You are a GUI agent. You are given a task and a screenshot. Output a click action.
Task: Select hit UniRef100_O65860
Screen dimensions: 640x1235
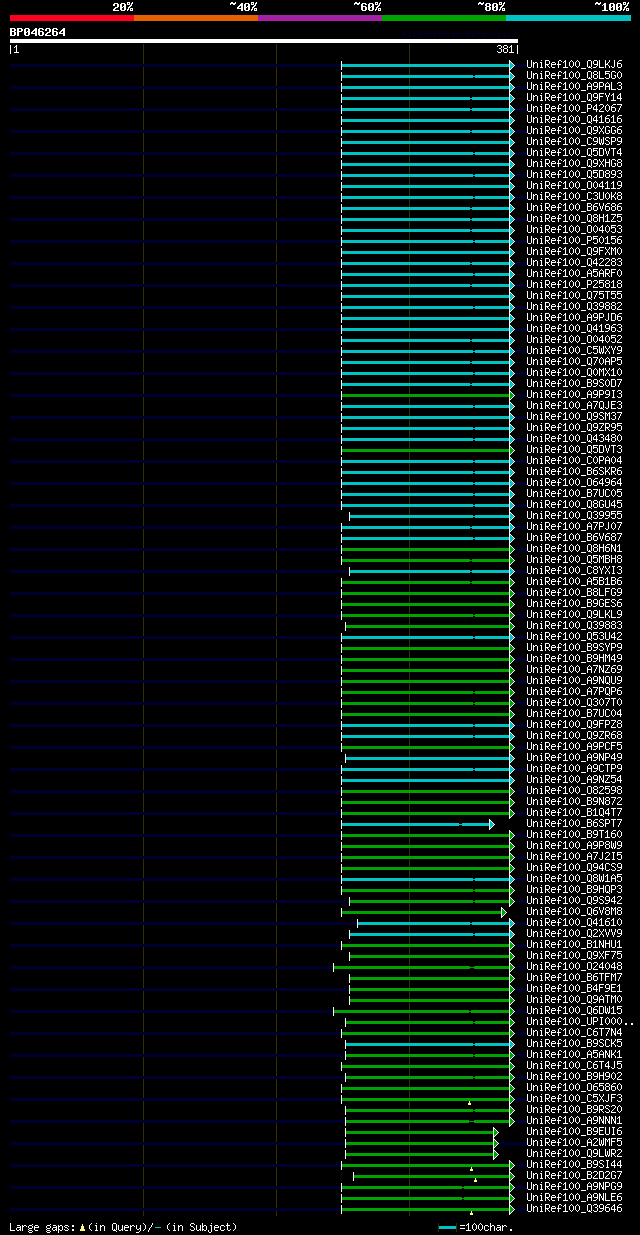click(576, 1087)
